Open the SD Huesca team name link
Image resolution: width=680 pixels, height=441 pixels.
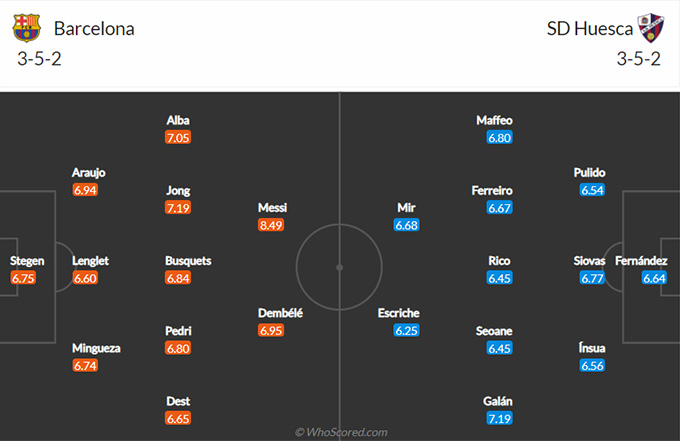tap(590, 29)
